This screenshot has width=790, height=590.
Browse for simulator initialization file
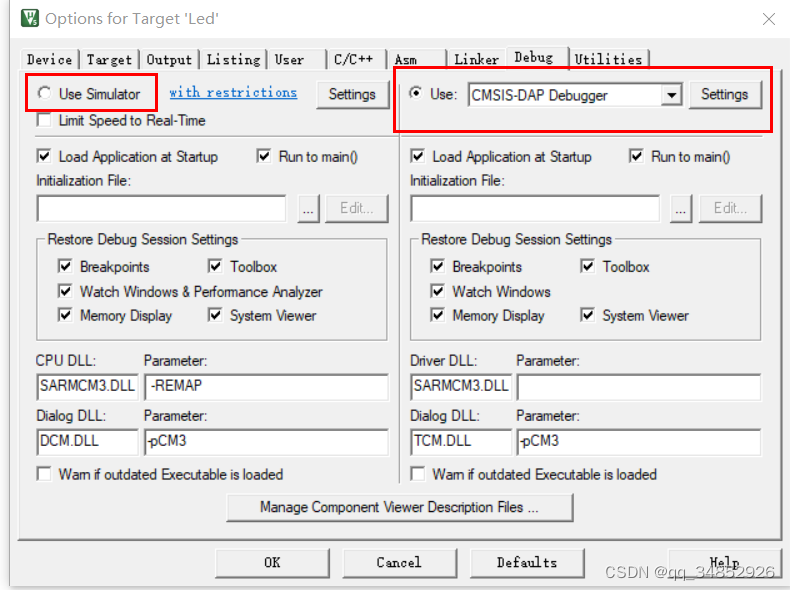pyautogui.click(x=308, y=209)
